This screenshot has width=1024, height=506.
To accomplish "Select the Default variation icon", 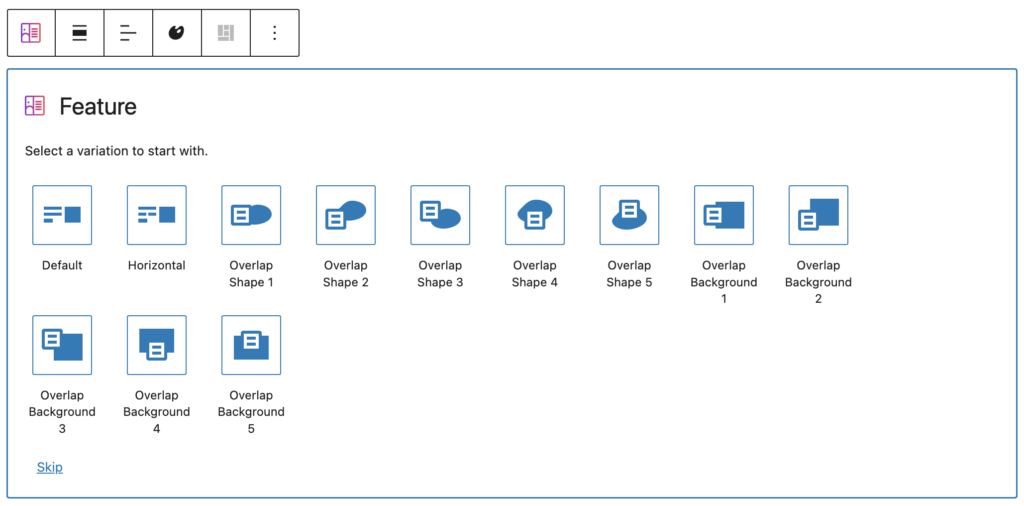I will (62, 215).
